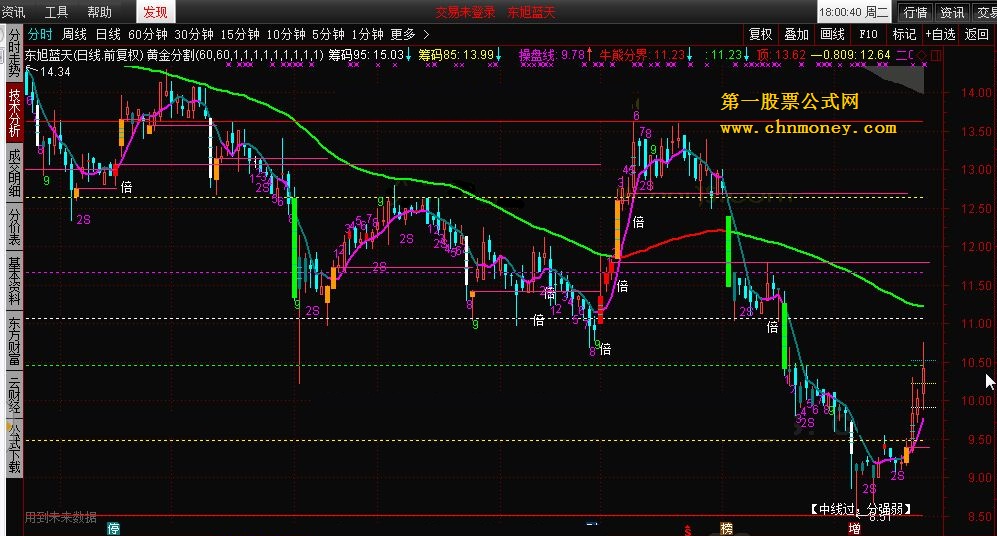Click the 标记 mark tool
This screenshot has width=997, height=536.
click(x=904, y=34)
